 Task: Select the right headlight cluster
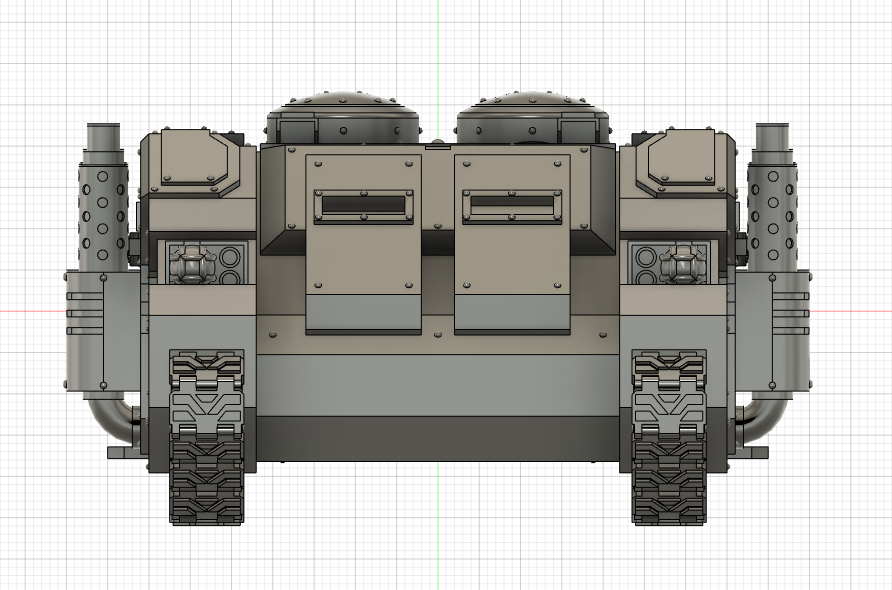[668, 263]
